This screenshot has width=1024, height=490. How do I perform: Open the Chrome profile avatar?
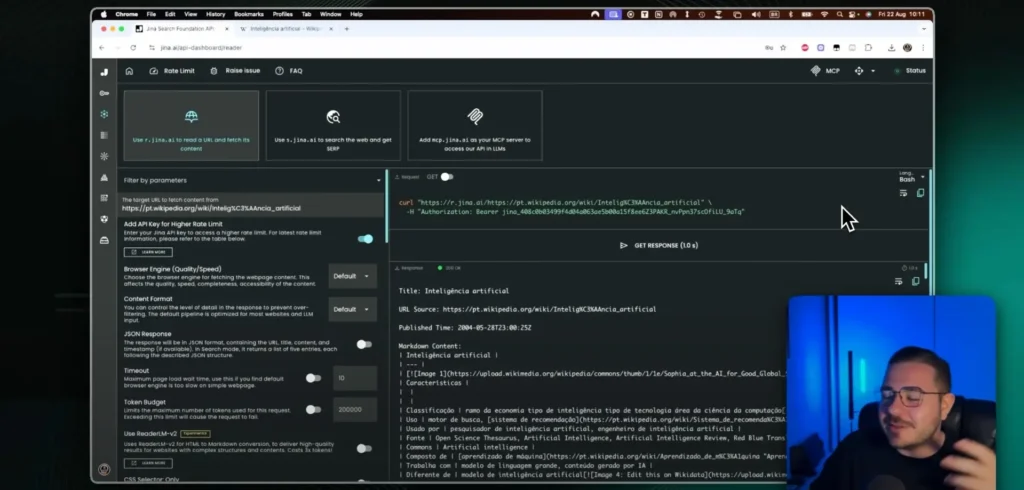907,48
